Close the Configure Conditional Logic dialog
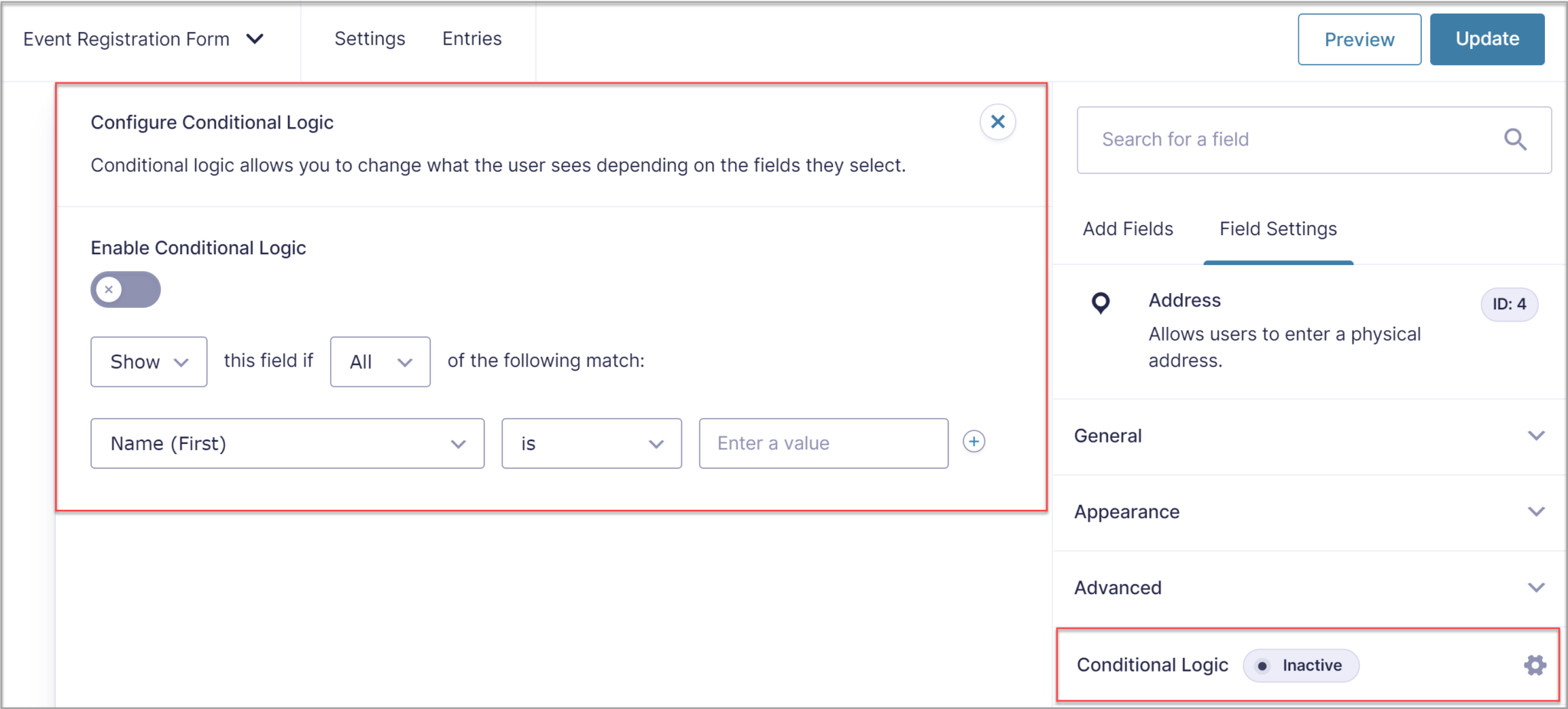Image resolution: width=1568 pixels, height=709 pixels. [x=998, y=122]
